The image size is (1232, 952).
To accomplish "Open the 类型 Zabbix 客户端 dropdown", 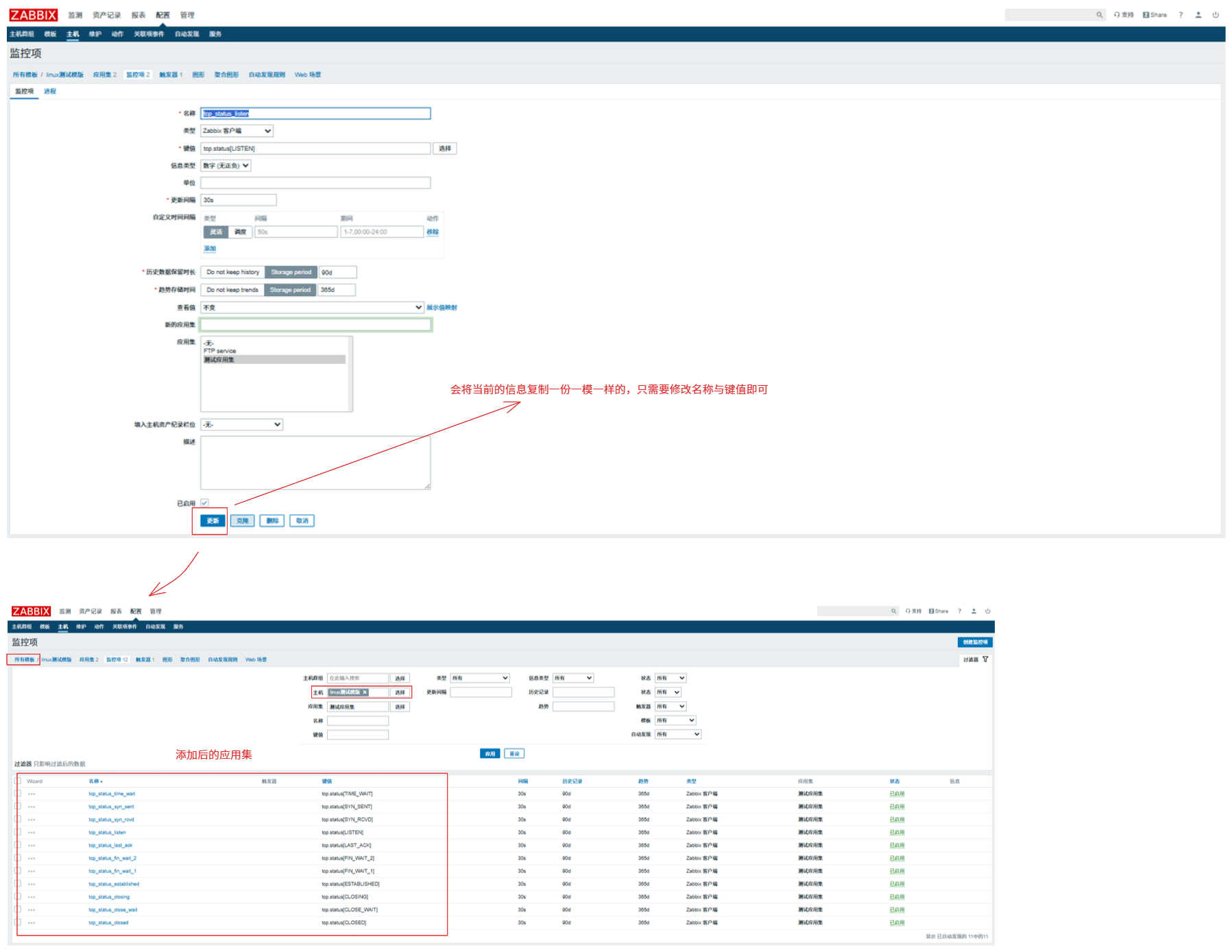I will 237,131.
